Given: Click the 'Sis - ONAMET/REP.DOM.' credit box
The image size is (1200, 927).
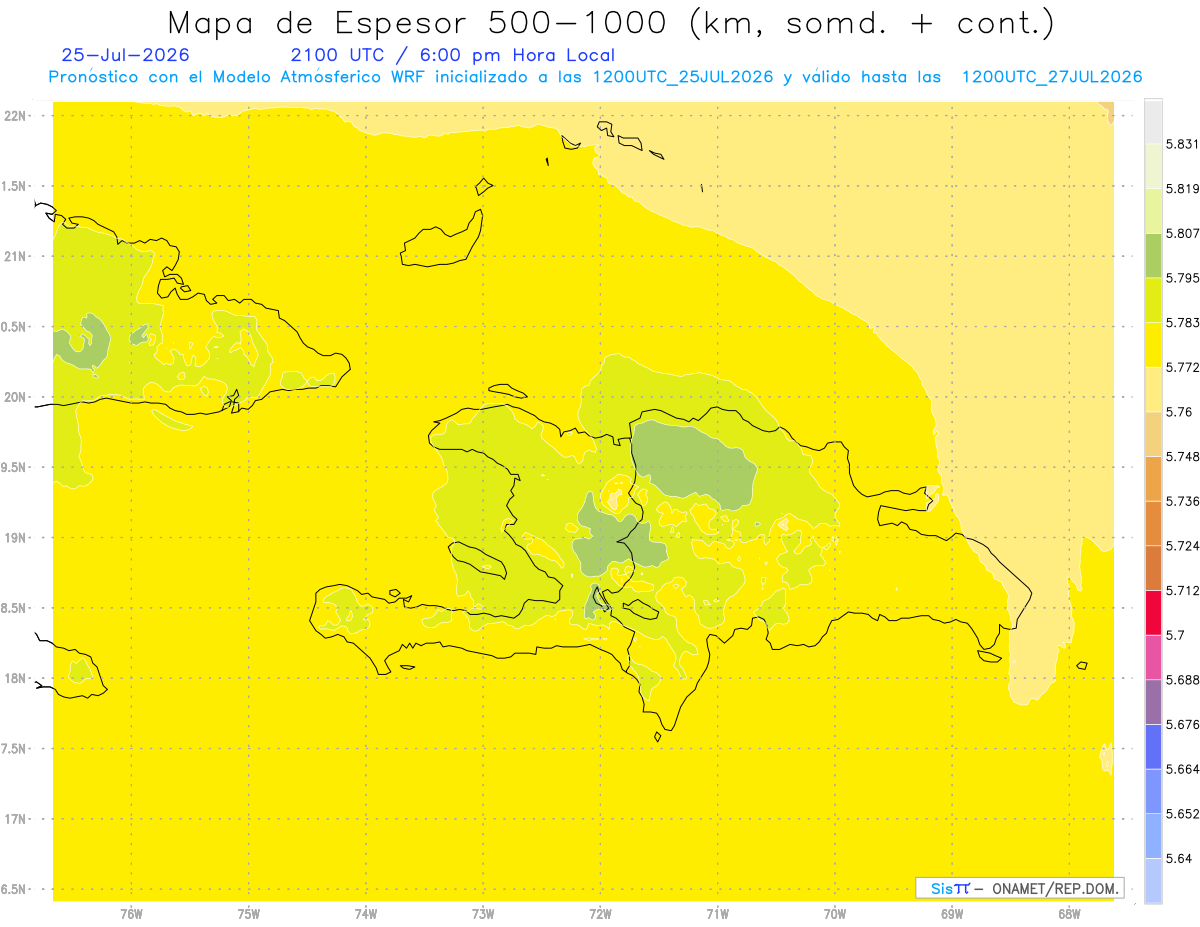Looking at the screenshot, I should 1019,888.
